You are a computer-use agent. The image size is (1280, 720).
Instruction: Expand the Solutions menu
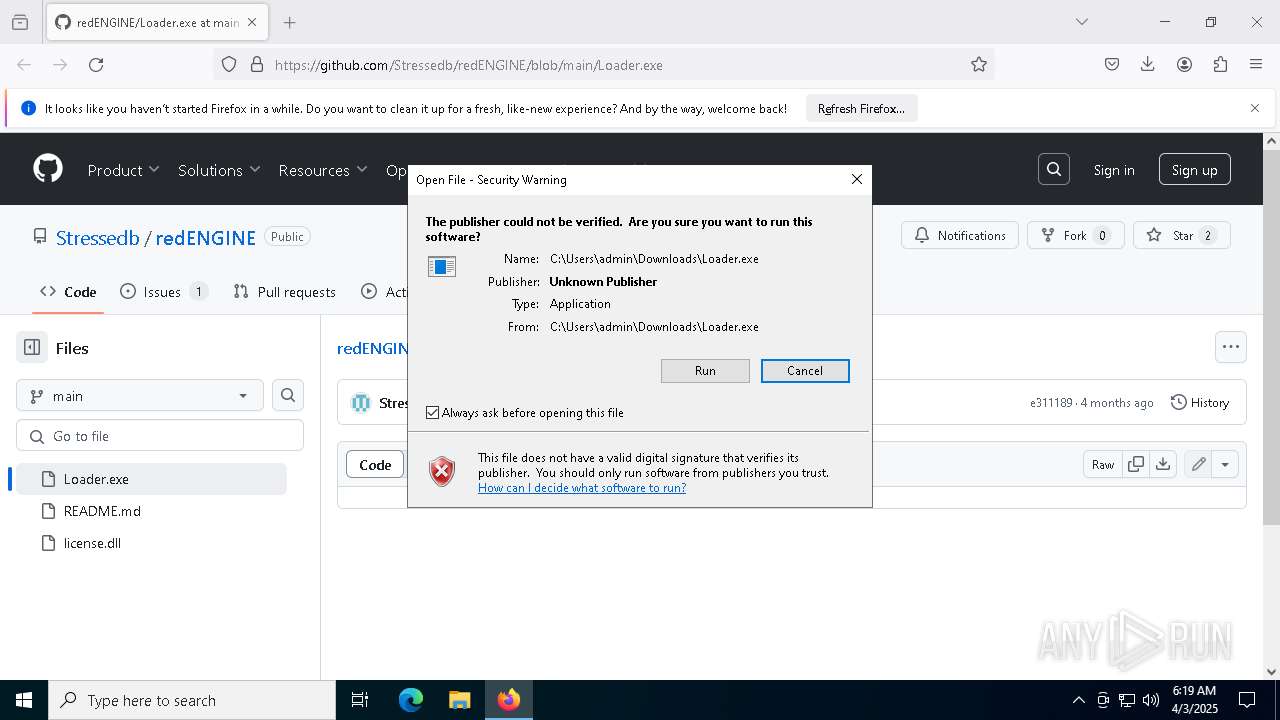220,170
